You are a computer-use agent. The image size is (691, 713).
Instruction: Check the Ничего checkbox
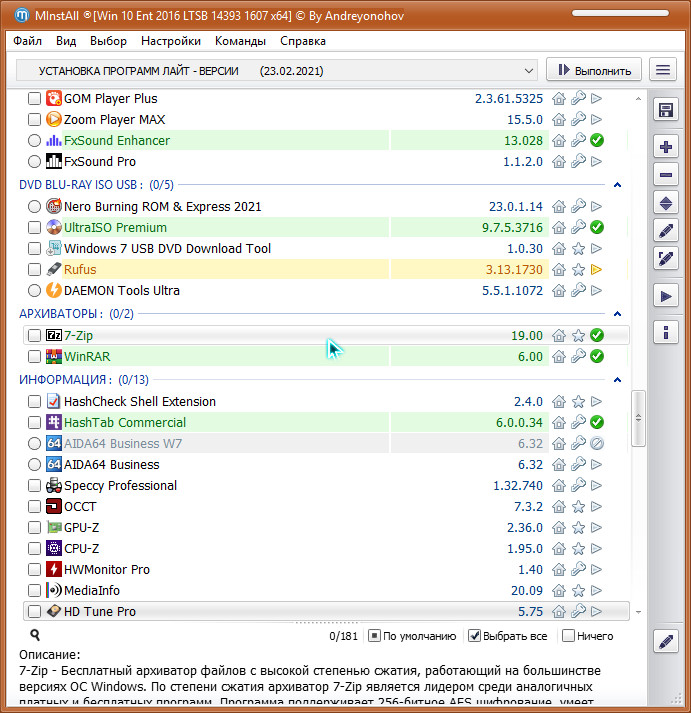[568, 636]
